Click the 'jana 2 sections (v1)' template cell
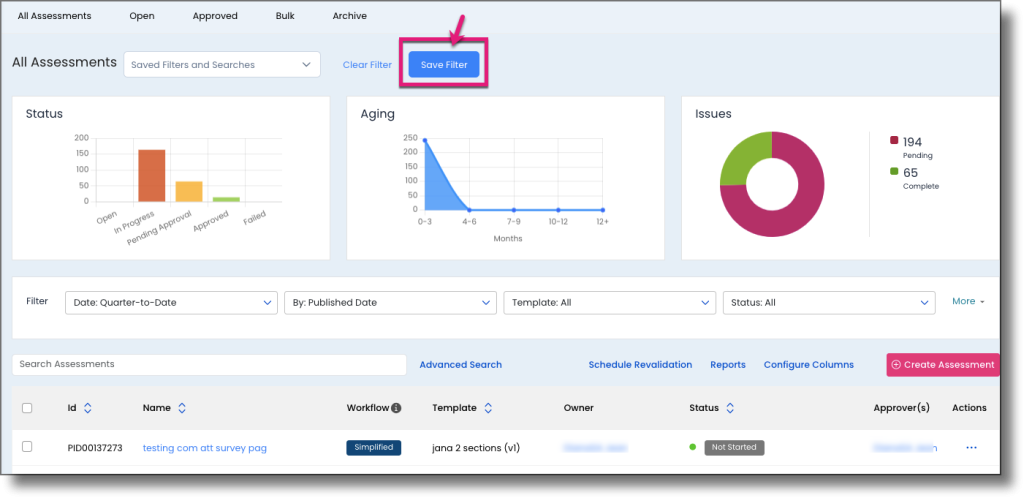This screenshot has width=1024, height=498. 476,448
